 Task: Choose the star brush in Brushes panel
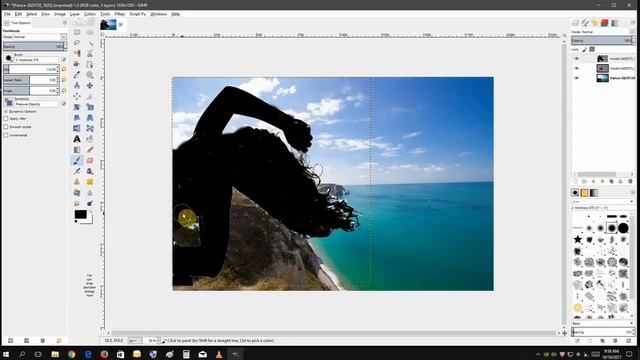coord(578,239)
